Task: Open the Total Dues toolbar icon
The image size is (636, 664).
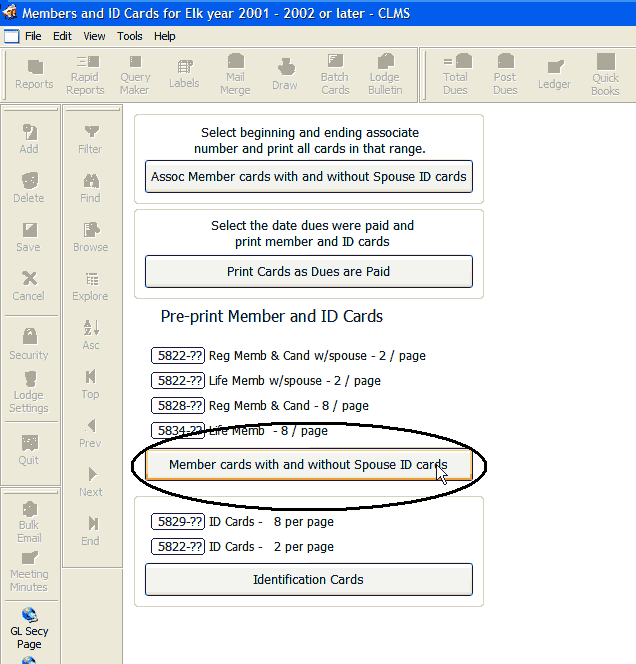Action: coord(455,75)
